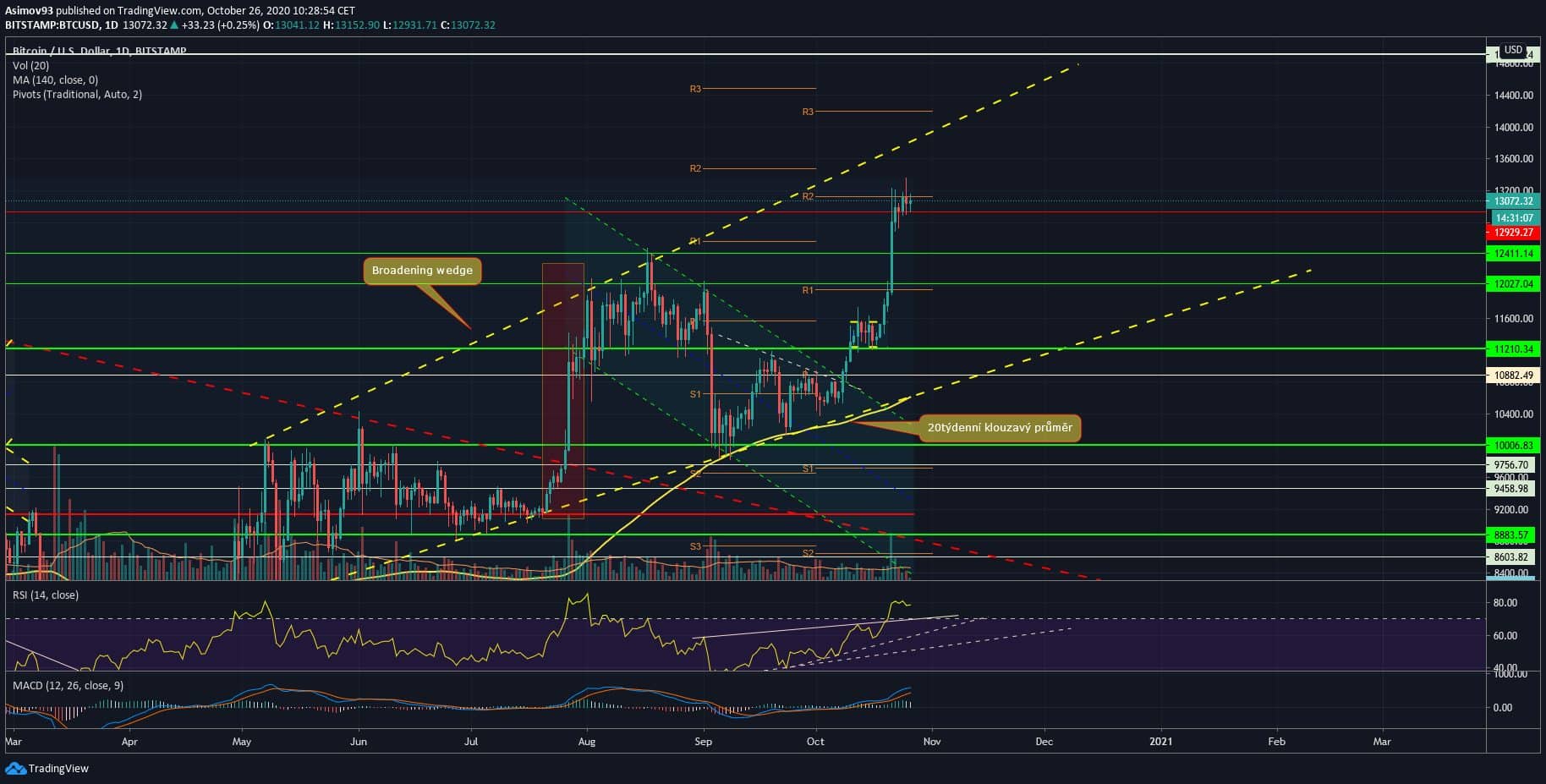Select the green 12411.14 price level label
This screenshot has height=784, width=1546.
click(1512, 254)
